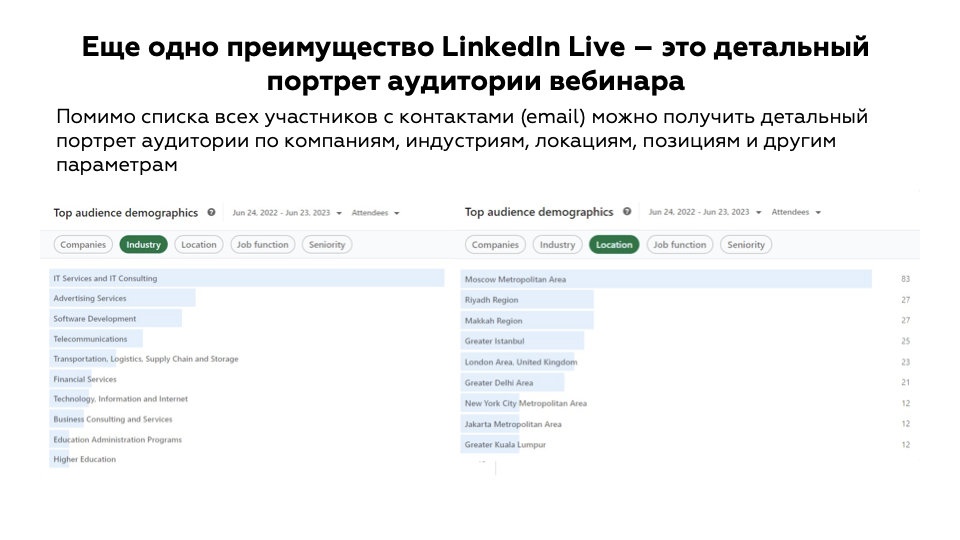Click Business Consulting and Services row

[113, 419]
